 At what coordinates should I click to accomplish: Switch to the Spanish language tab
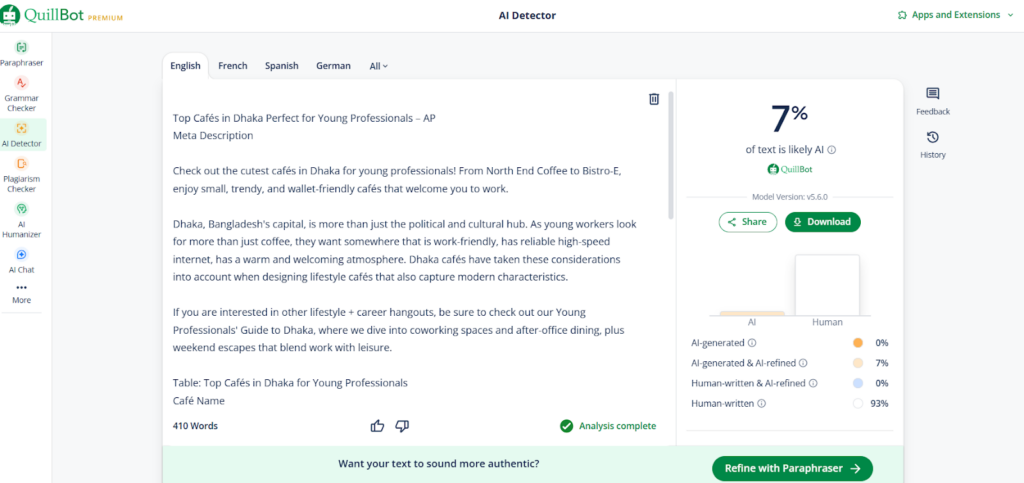tap(281, 66)
